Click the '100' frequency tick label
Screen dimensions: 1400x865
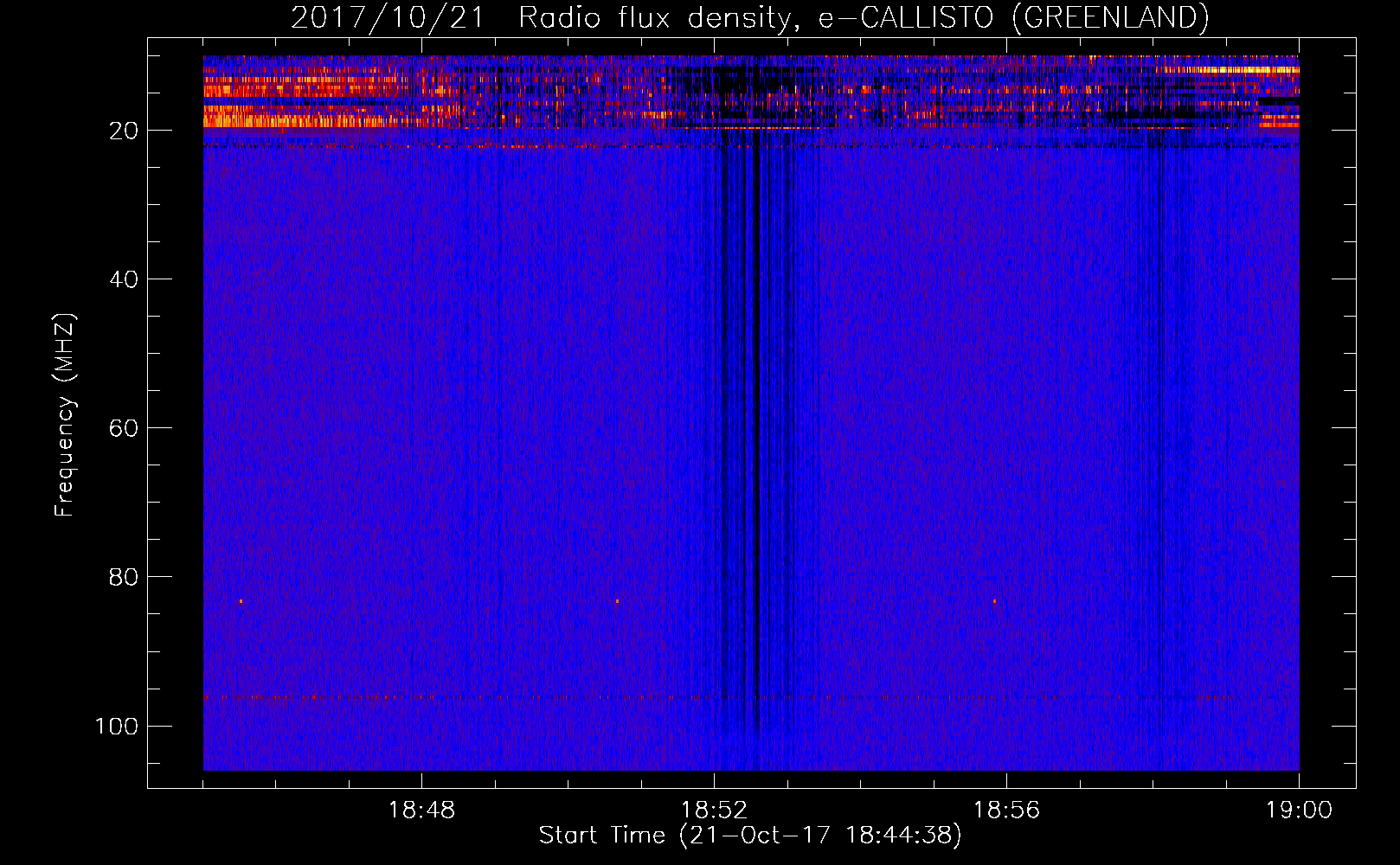pos(117,726)
